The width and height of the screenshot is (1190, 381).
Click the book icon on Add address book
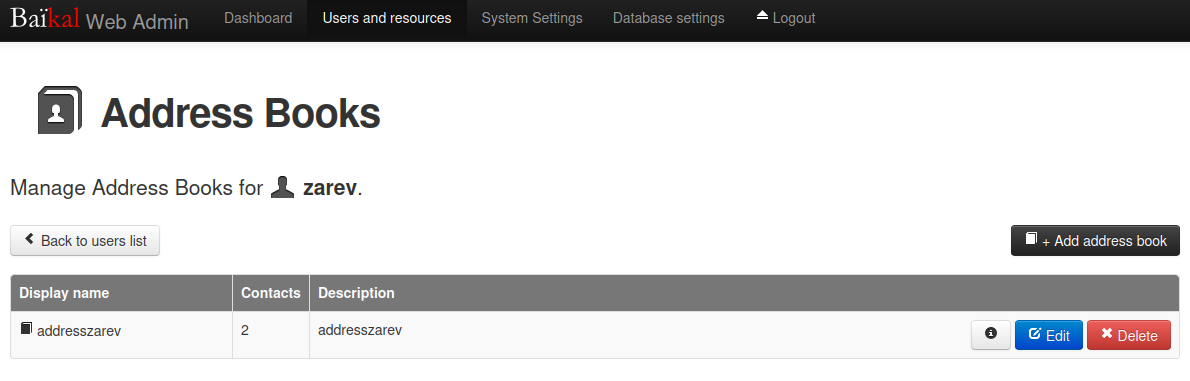[1031, 238]
